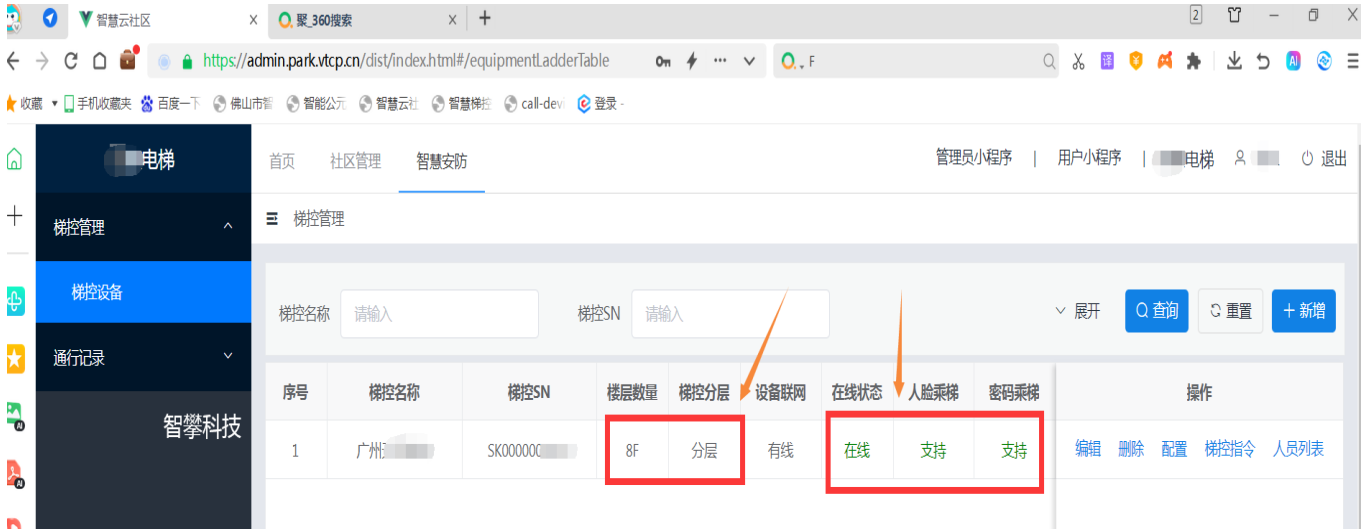Click the key password icon in address bar
The image size is (1368, 531).
coord(663,61)
